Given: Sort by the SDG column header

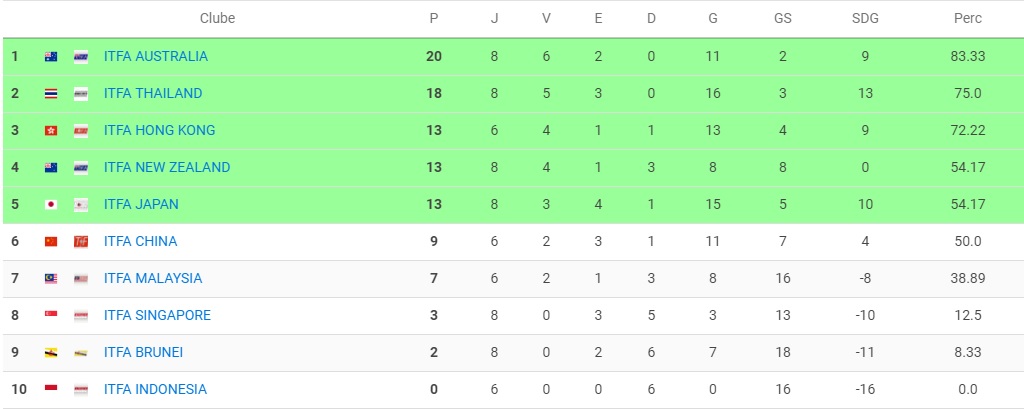Looking at the screenshot, I should (865, 19).
